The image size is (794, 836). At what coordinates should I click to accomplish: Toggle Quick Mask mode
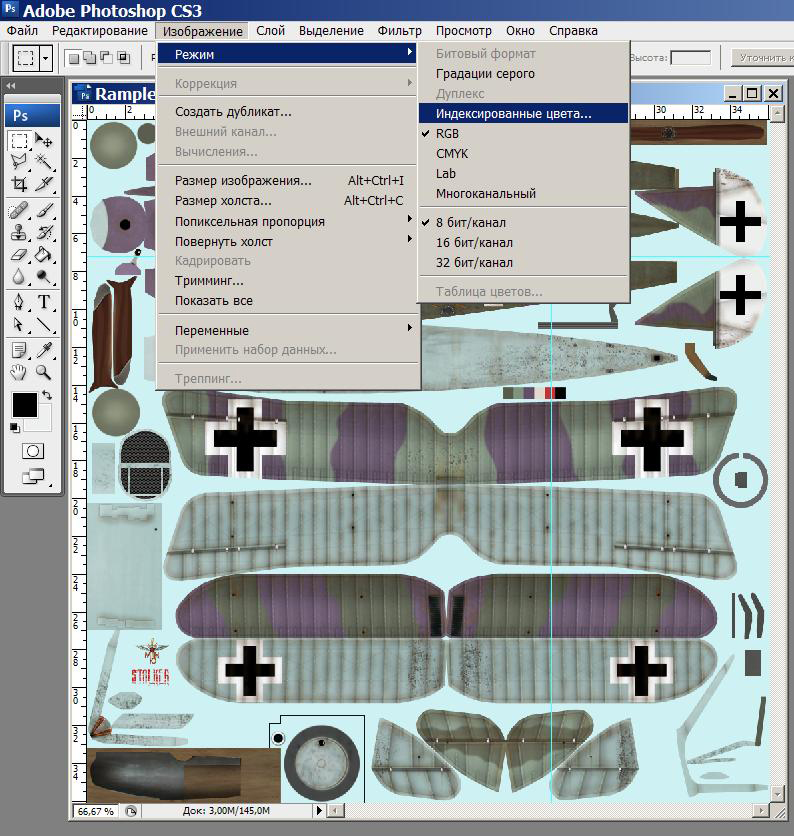click(33, 451)
